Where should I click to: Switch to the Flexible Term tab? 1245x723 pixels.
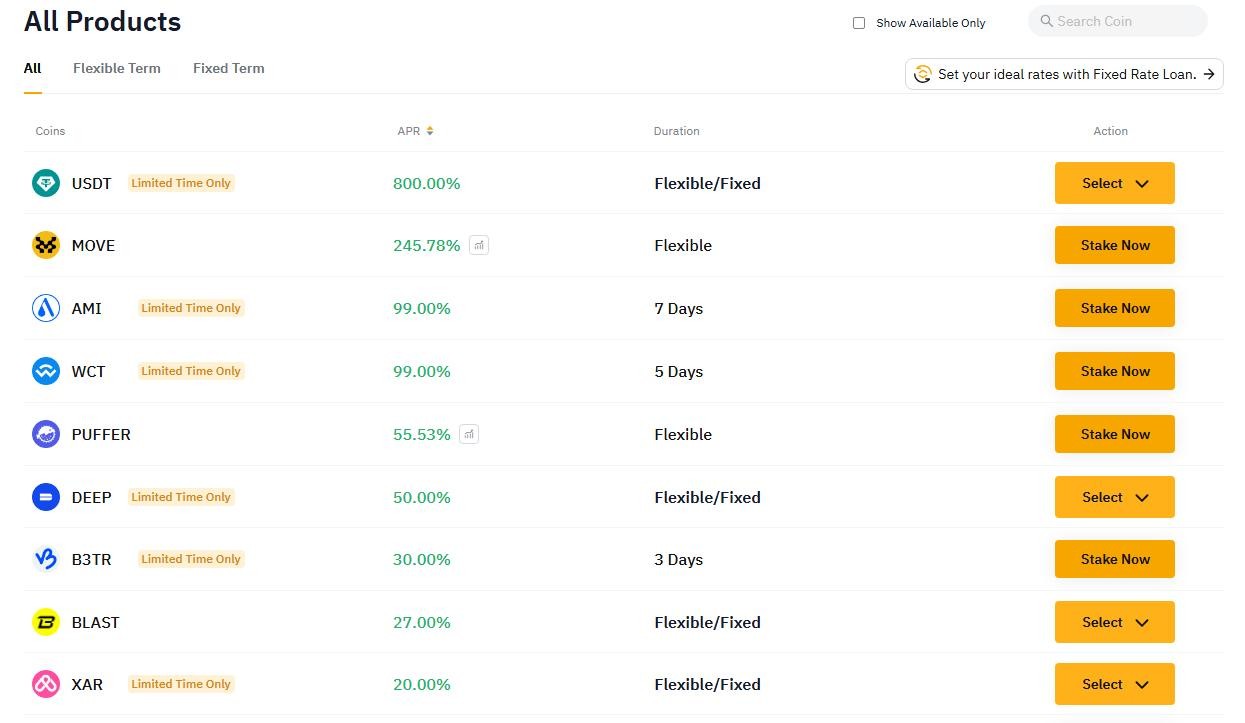117,68
